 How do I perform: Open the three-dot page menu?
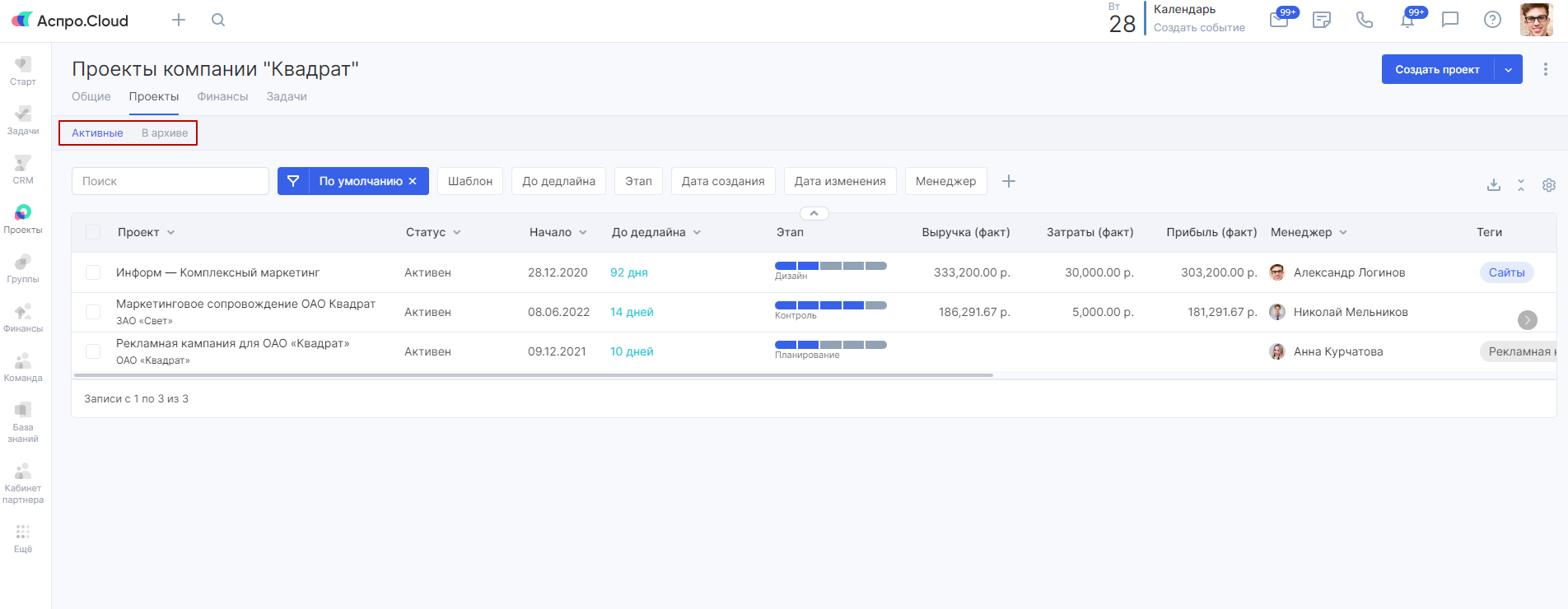click(1545, 69)
